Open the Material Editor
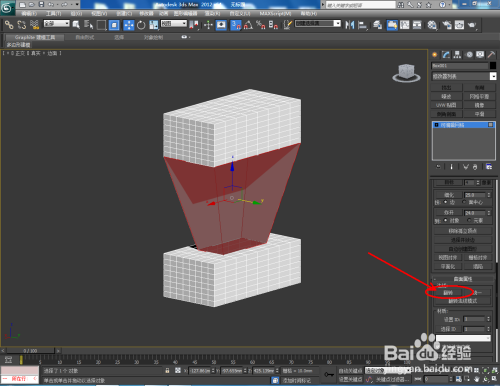This screenshot has width=500, height=386. pyautogui.click(x=432, y=25)
